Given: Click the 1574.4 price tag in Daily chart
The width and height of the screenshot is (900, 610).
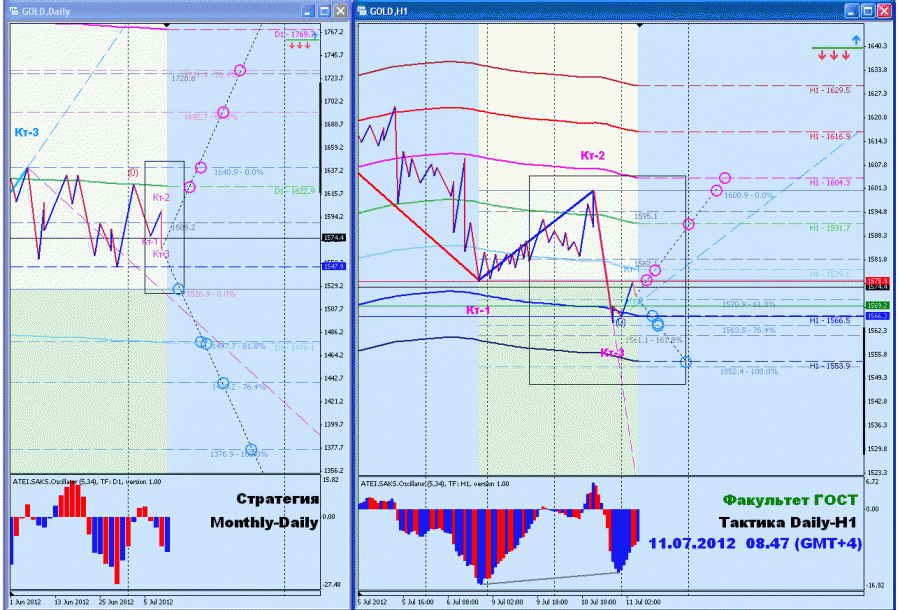Looking at the screenshot, I should click(333, 238).
